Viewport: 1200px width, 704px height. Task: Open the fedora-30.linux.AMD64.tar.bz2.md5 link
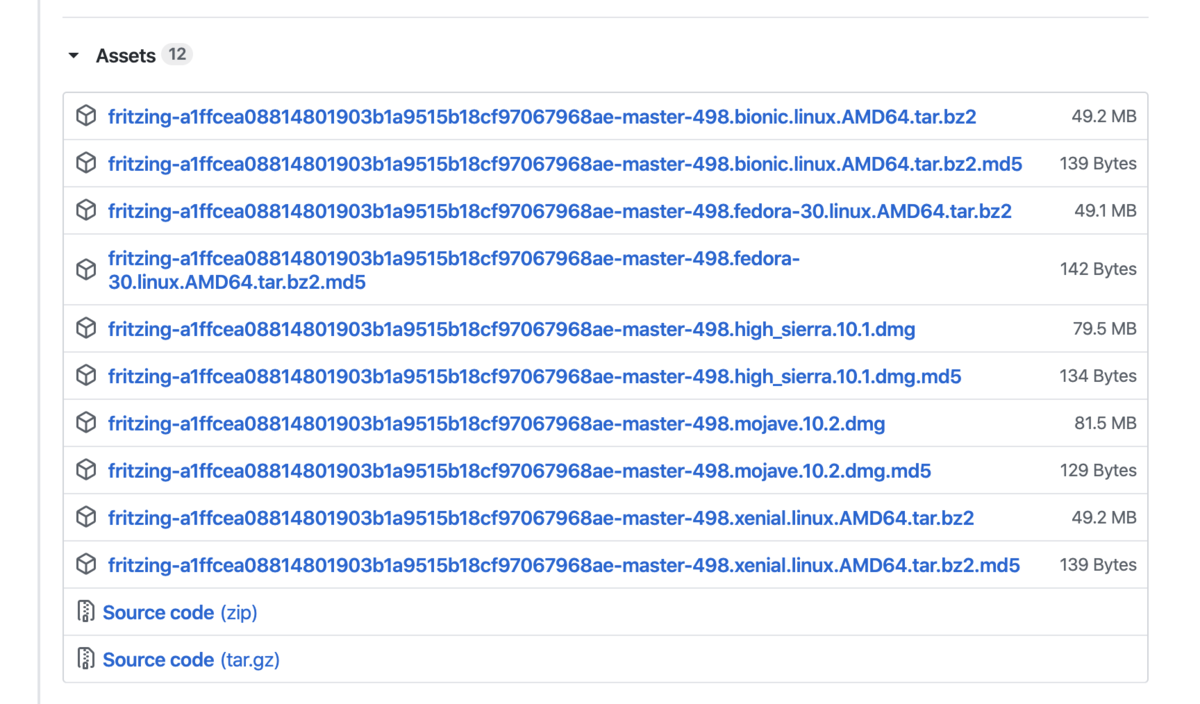454,270
